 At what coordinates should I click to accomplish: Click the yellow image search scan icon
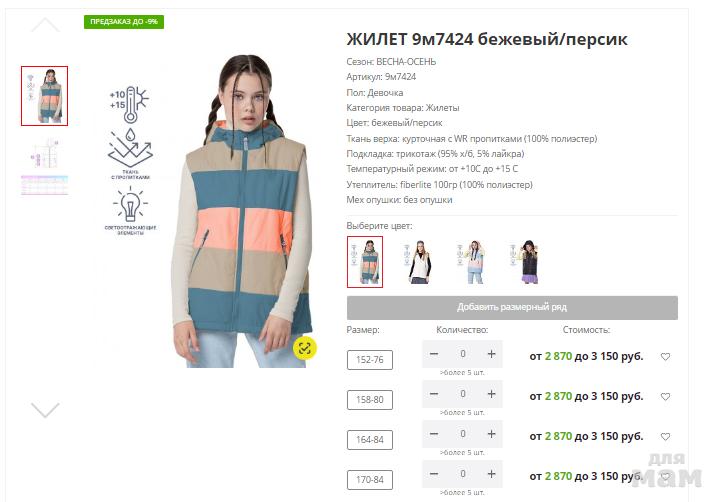click(305, 348)
